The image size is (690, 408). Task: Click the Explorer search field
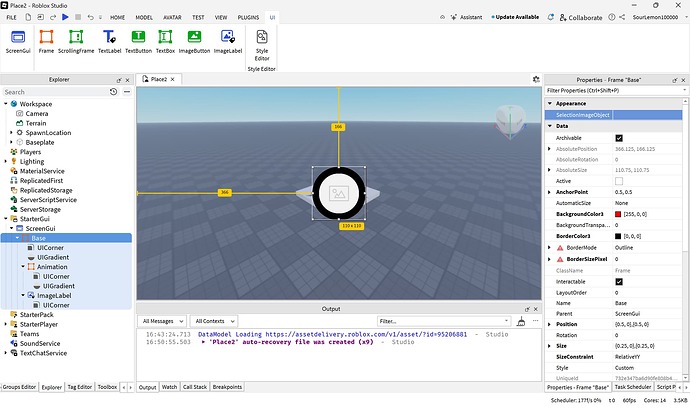pyautogui.click(x=55, y=92)
